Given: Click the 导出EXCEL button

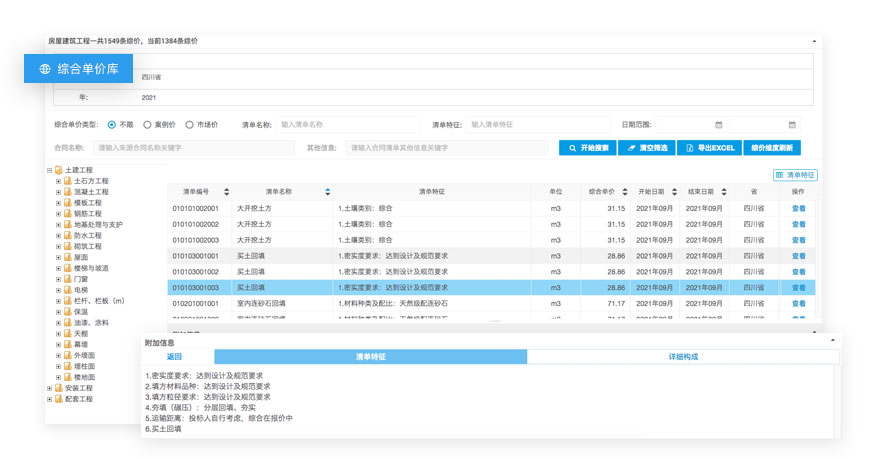Looking at the screenshot, I should (709, 148).
